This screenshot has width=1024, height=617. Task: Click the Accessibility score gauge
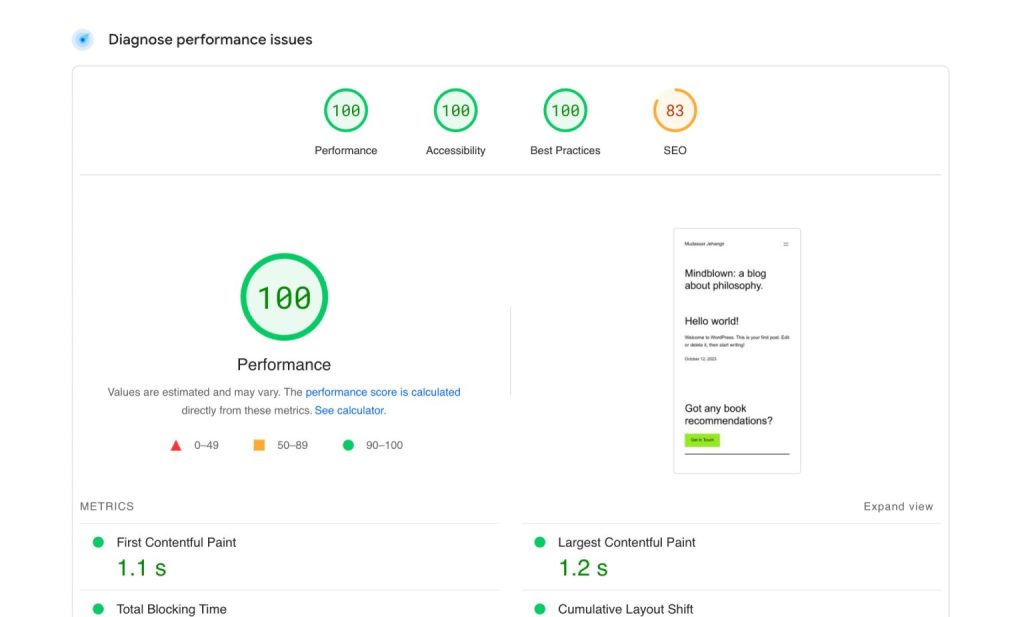(x=455, y=110)
